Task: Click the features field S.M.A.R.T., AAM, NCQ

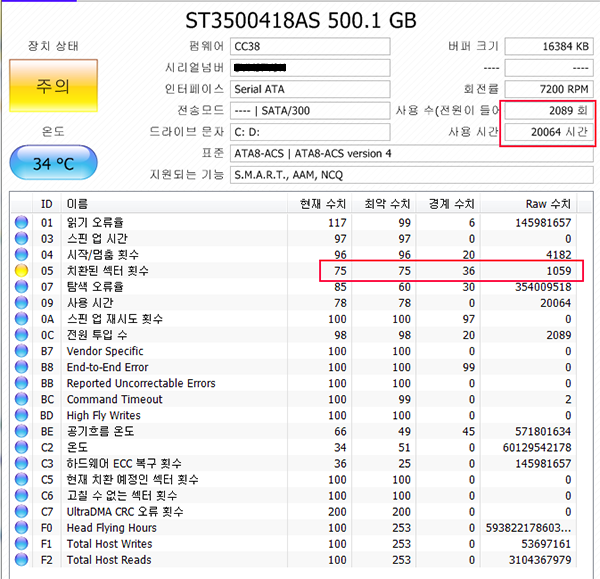Action: click(x=412, y=175)
